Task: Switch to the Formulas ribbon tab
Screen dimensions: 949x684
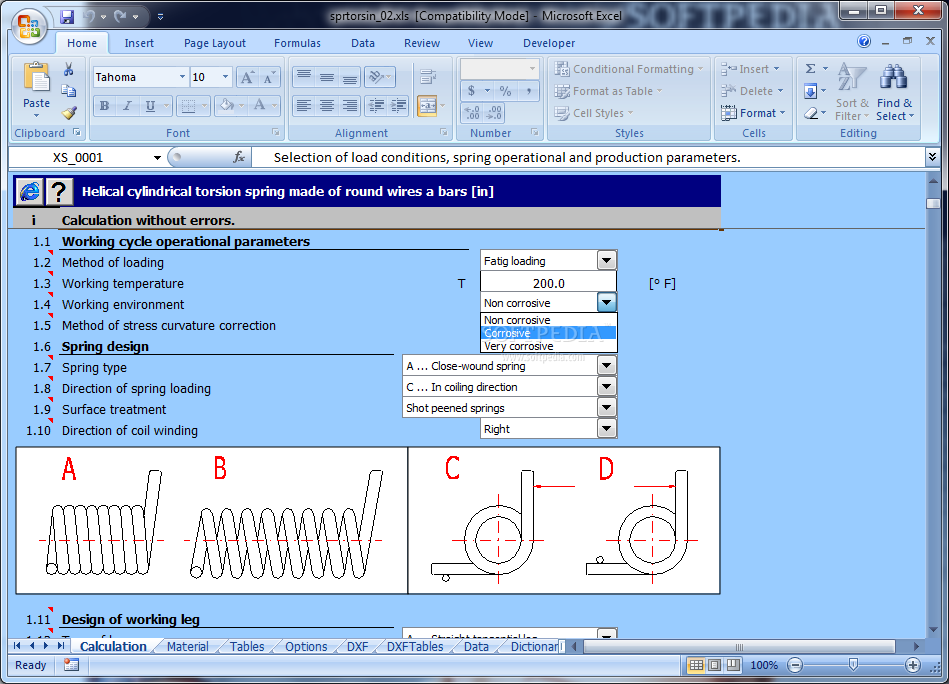Action: [297, 43]
